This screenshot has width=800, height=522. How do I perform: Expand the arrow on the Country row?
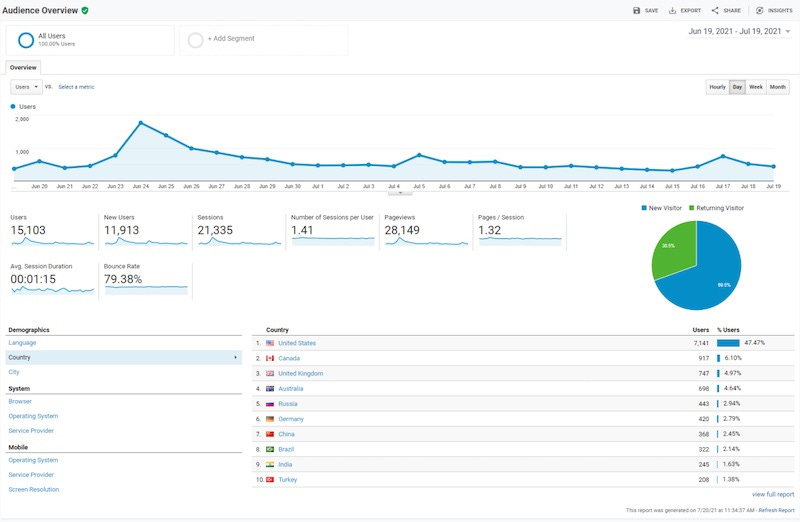coord(235,357)
